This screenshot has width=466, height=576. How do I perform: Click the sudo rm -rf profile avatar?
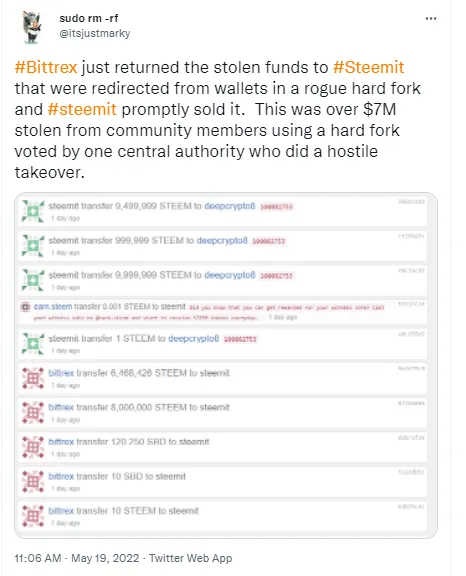(x=32, y=26)
